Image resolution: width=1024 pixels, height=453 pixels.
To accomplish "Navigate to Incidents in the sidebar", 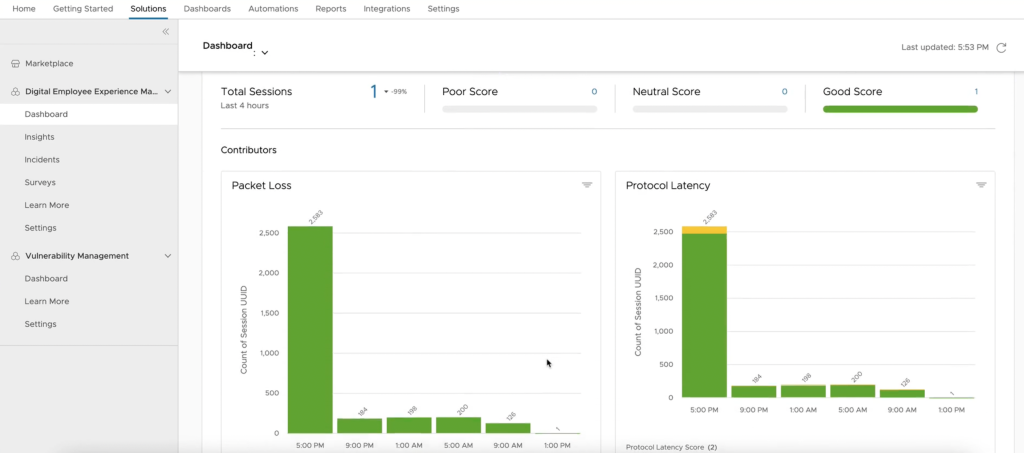I will tap(42, 160).
